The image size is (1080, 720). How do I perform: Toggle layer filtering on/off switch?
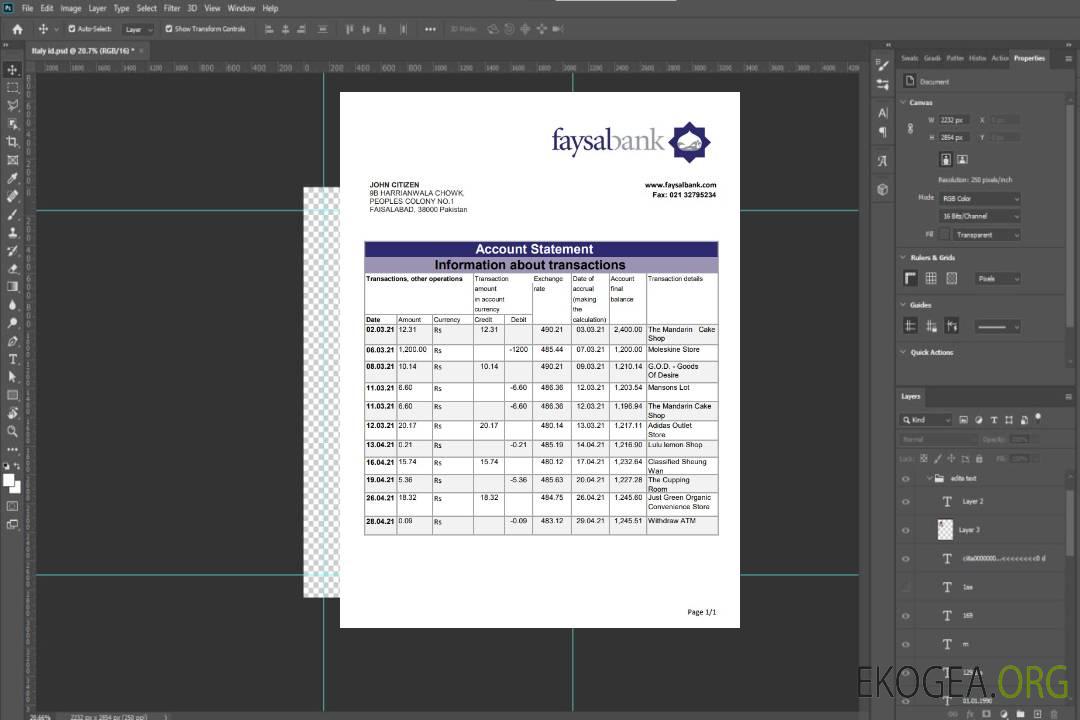tap(1038, 418)
